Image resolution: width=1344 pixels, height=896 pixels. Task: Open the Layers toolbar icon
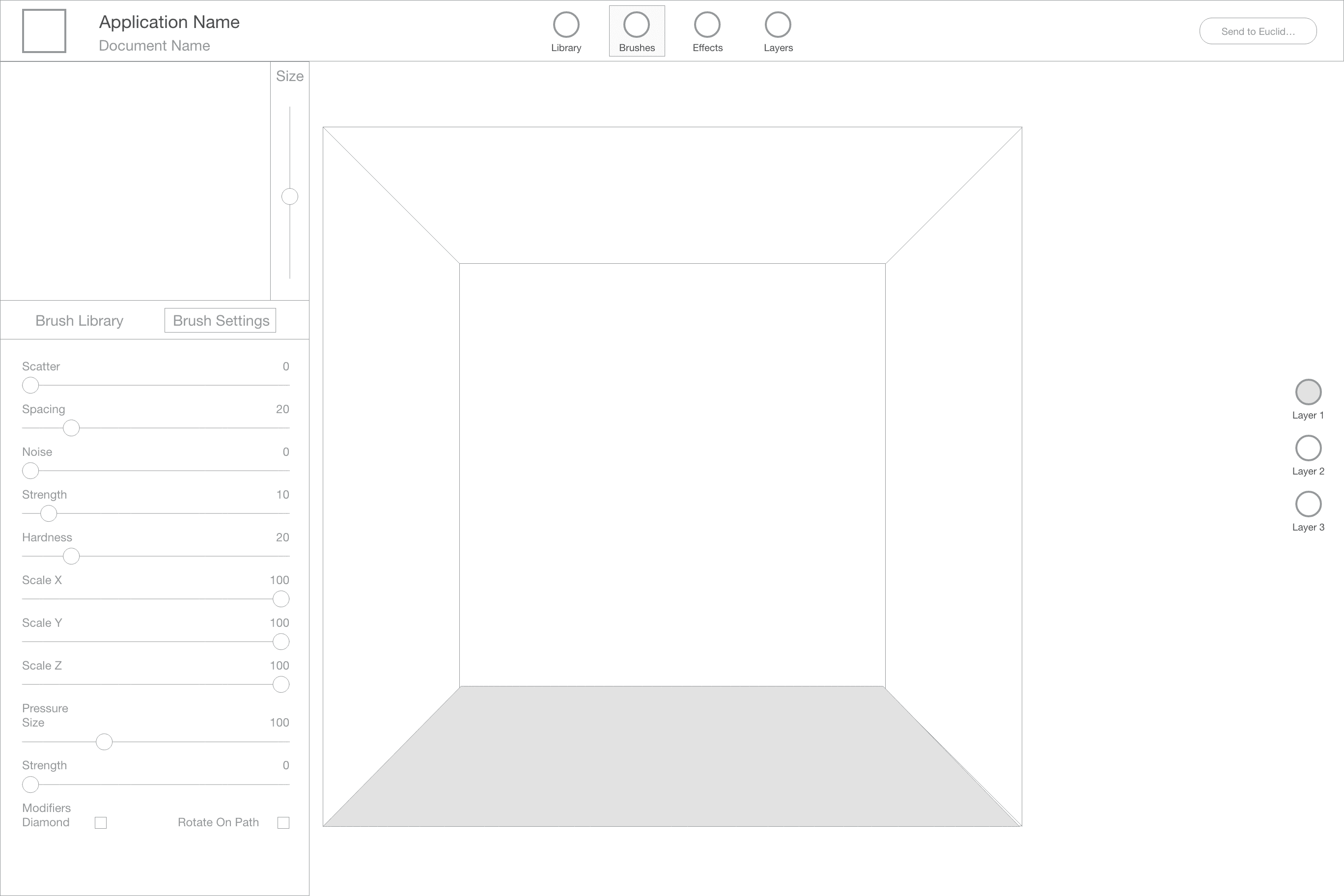tap(778, 25)
